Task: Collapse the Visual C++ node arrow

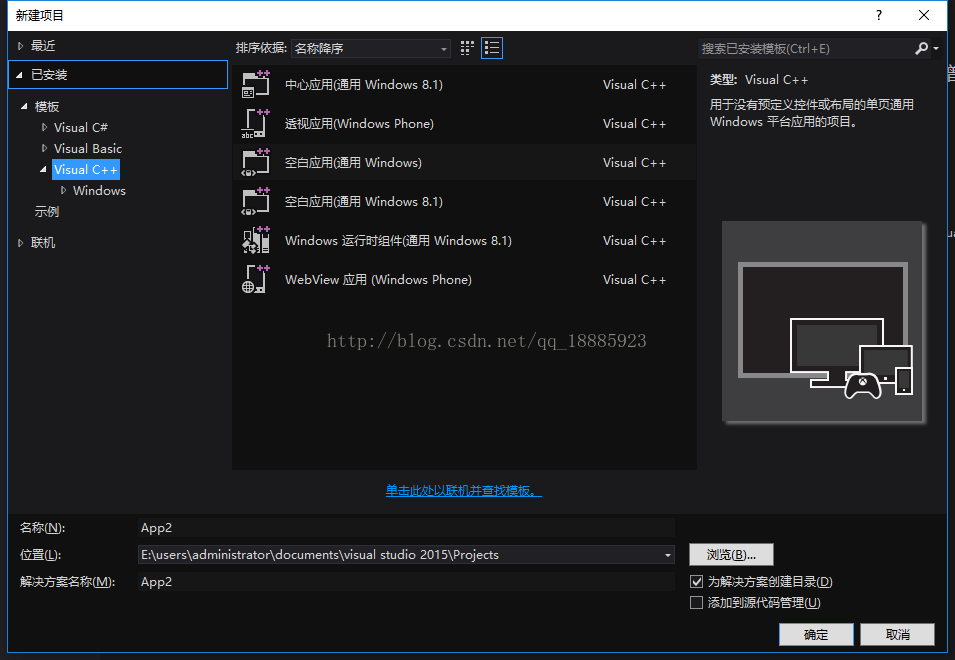Action: click(43, 169)
